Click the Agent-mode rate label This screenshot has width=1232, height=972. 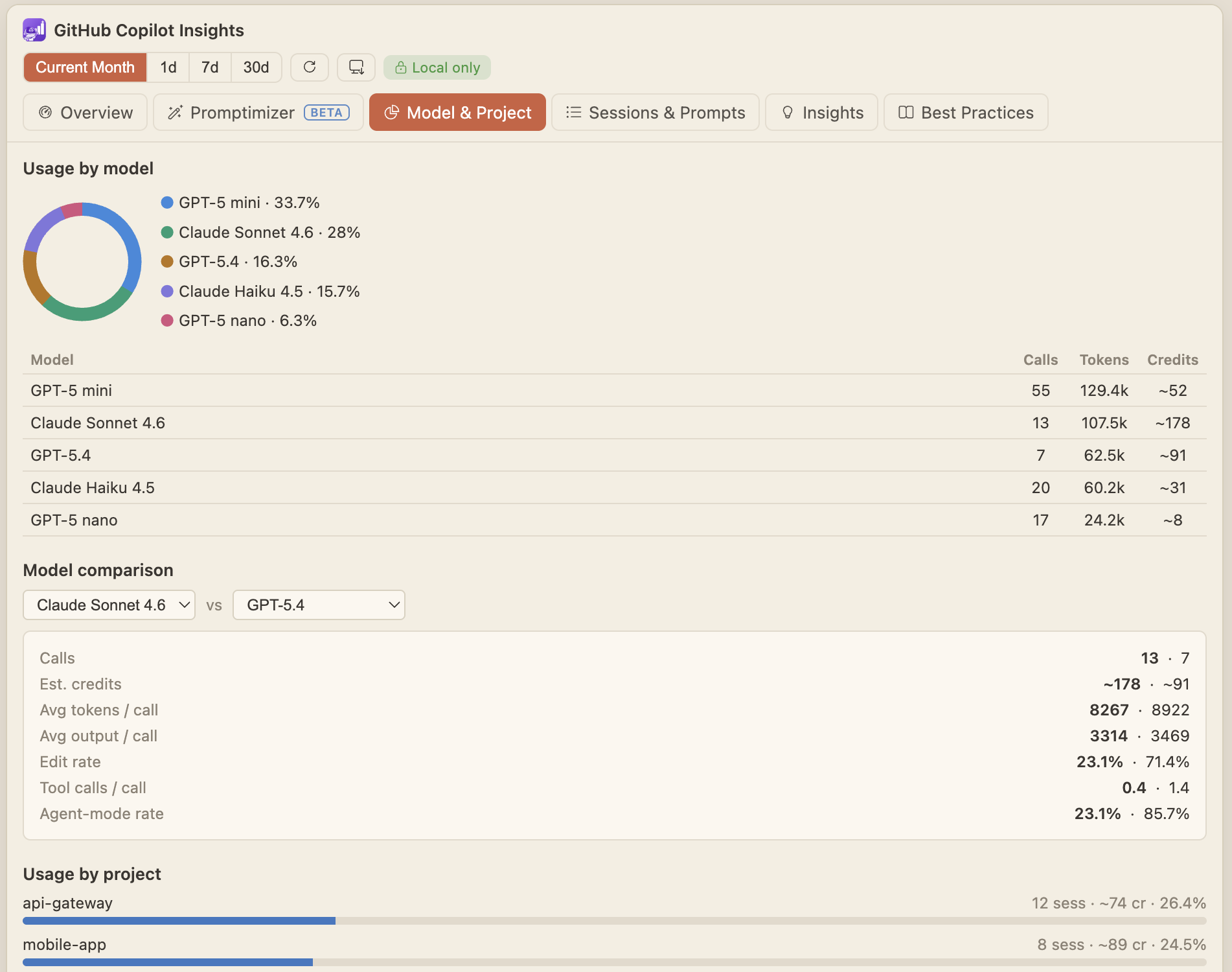pyautogui.click(x=102, y=813)
